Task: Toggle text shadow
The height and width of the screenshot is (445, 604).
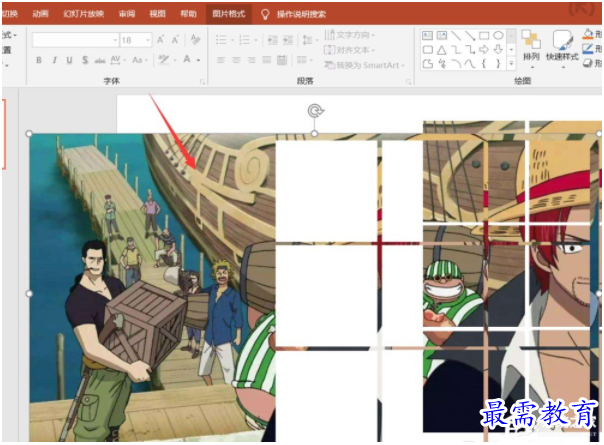Action: click(x=85, y=60)
